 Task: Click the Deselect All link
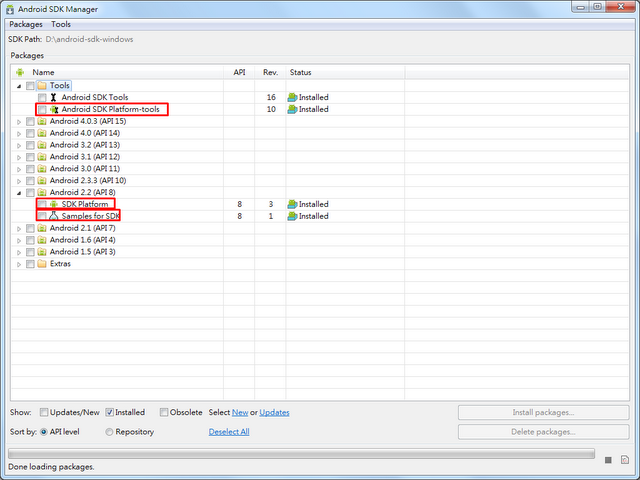click(x=229, y=432)
